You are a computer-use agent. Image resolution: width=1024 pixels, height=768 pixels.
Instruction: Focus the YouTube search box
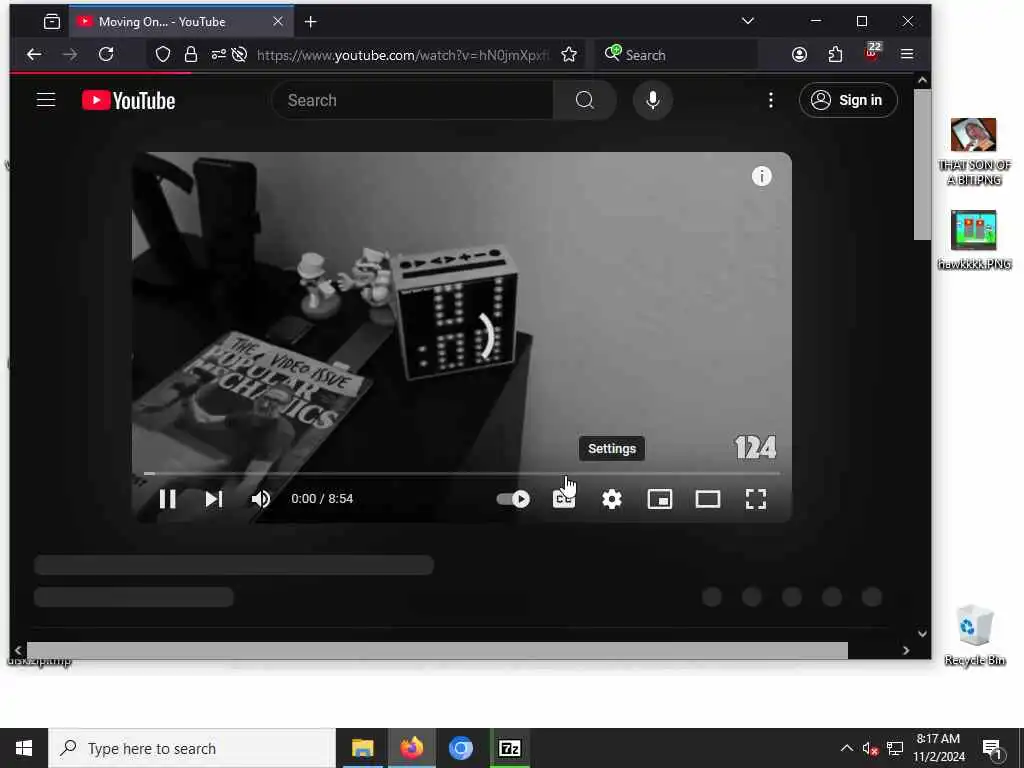pyautogui.click(x=413, y=100)
